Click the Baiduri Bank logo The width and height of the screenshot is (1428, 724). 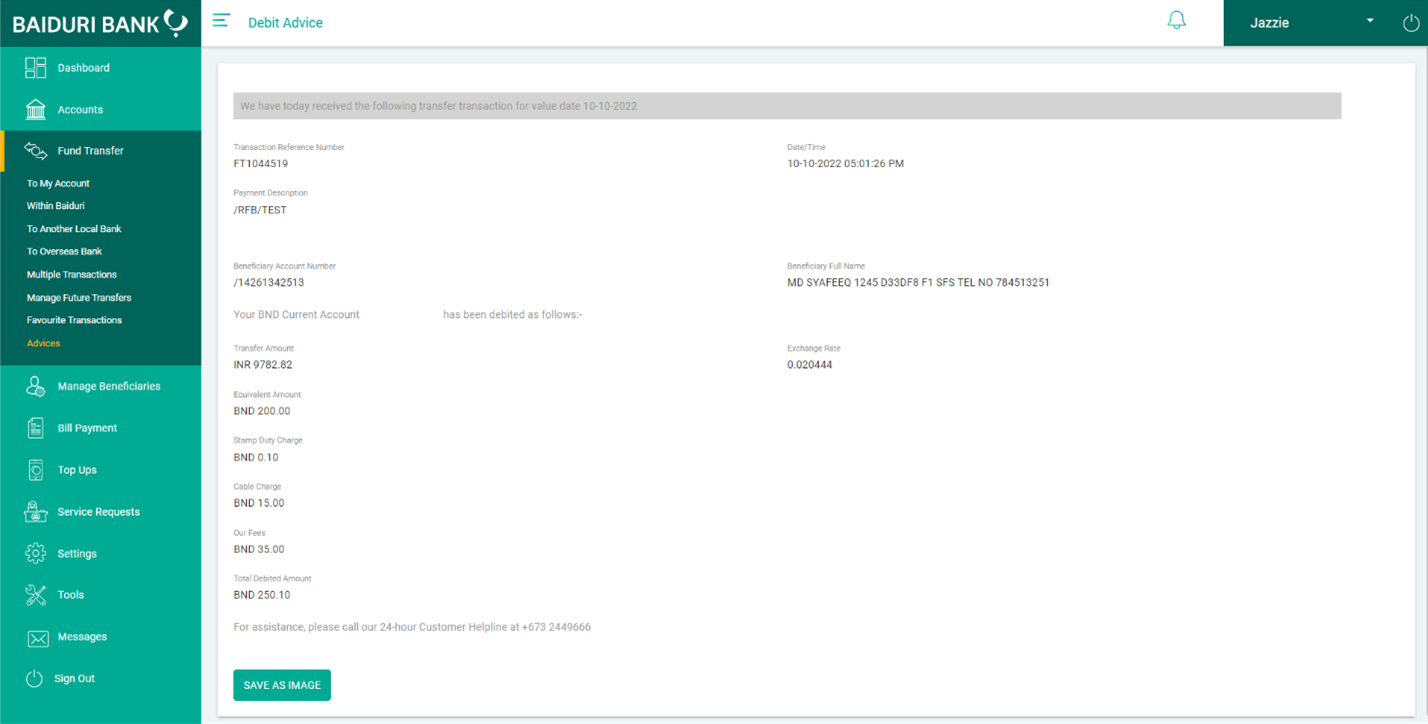click(100, 23)
